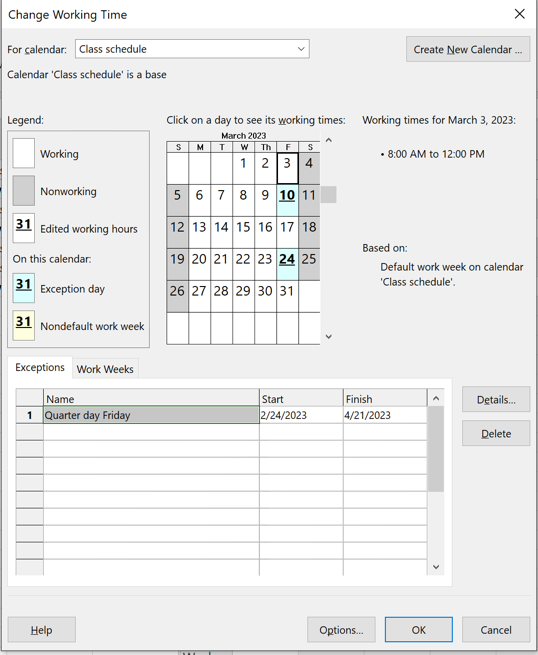
Task: Click the calendar scrollbar thumb
Action: point(329,195)
